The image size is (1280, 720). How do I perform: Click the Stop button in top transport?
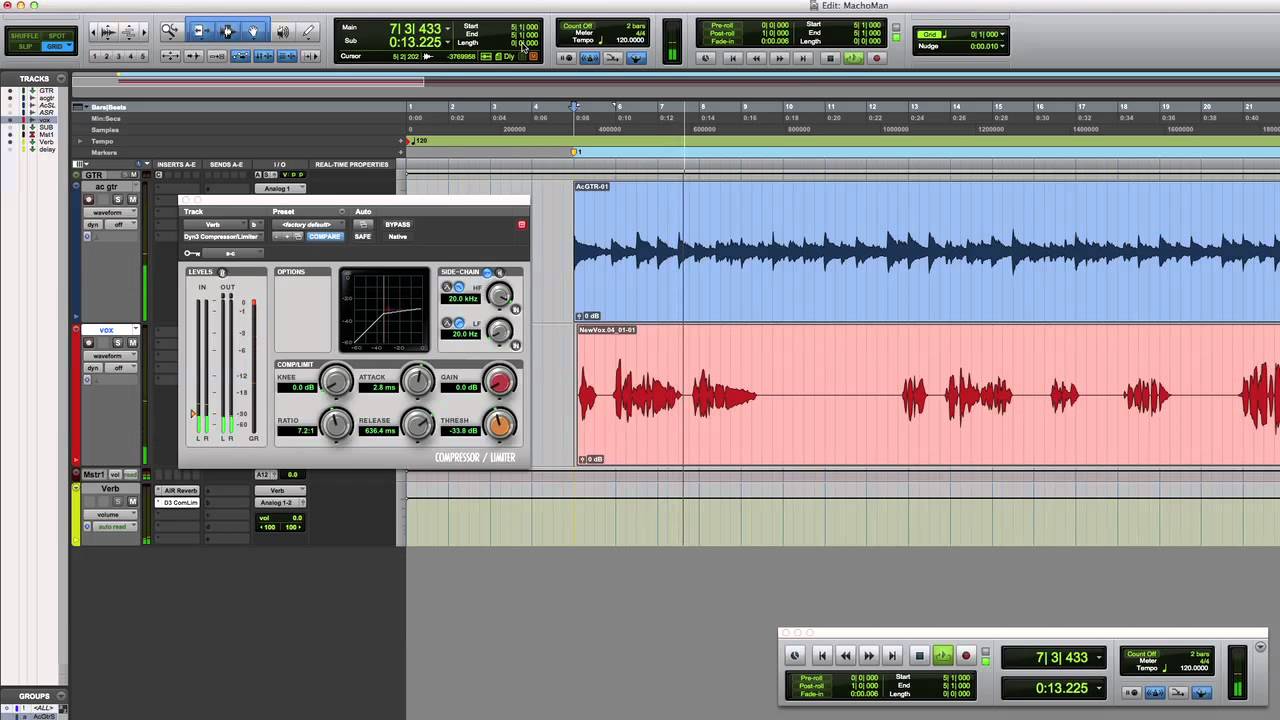(830, 58)
